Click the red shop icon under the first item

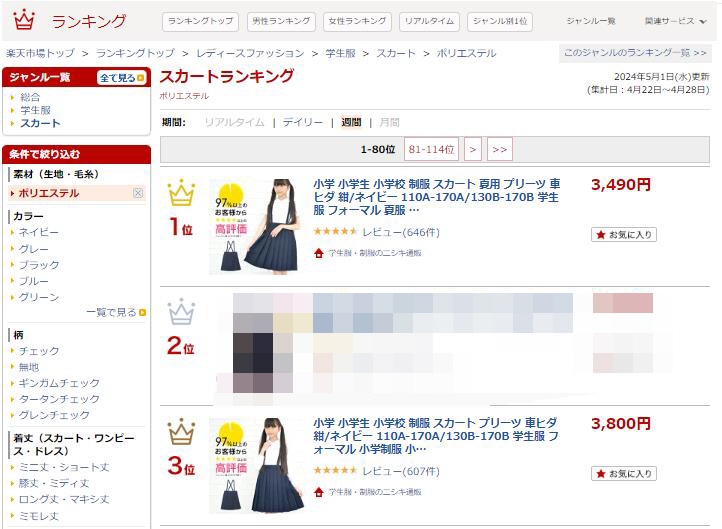[319, 253]
